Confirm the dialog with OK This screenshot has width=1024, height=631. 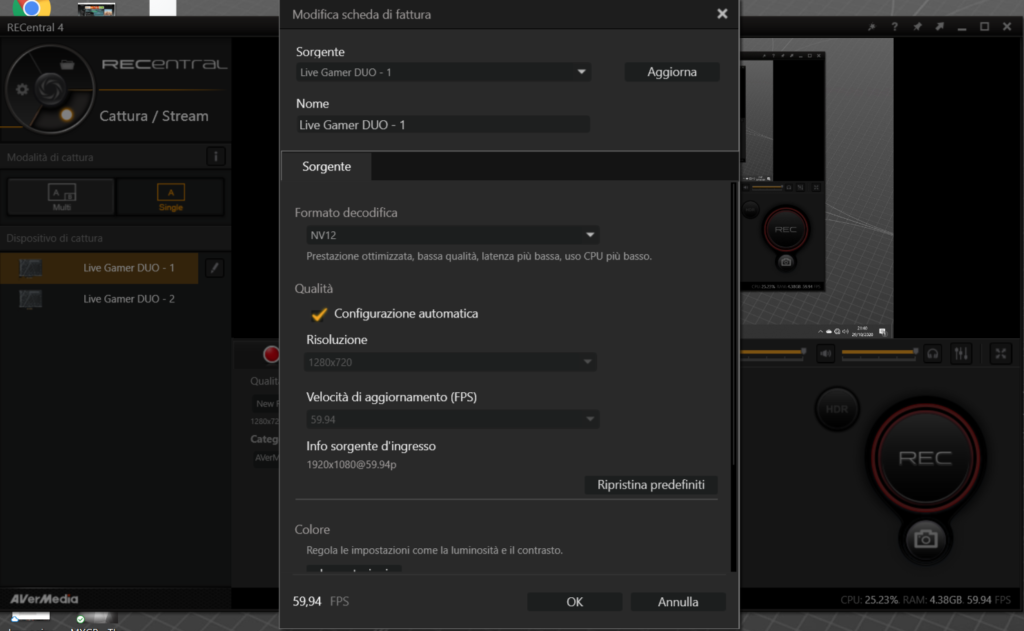click(574, 602)
